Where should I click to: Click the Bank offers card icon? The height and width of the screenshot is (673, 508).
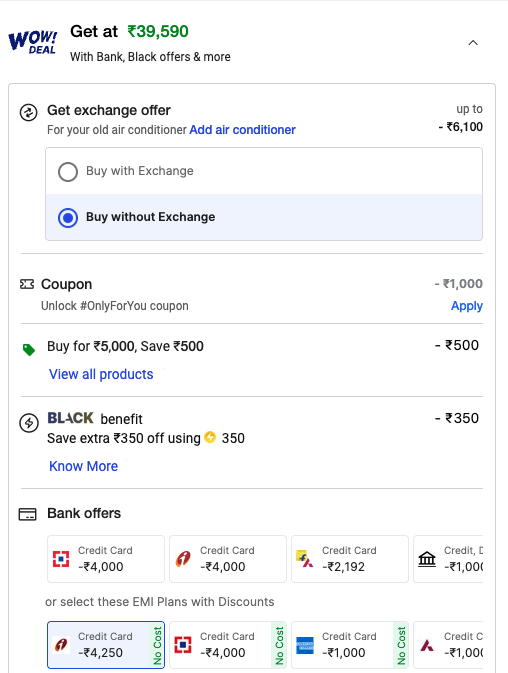27,514
